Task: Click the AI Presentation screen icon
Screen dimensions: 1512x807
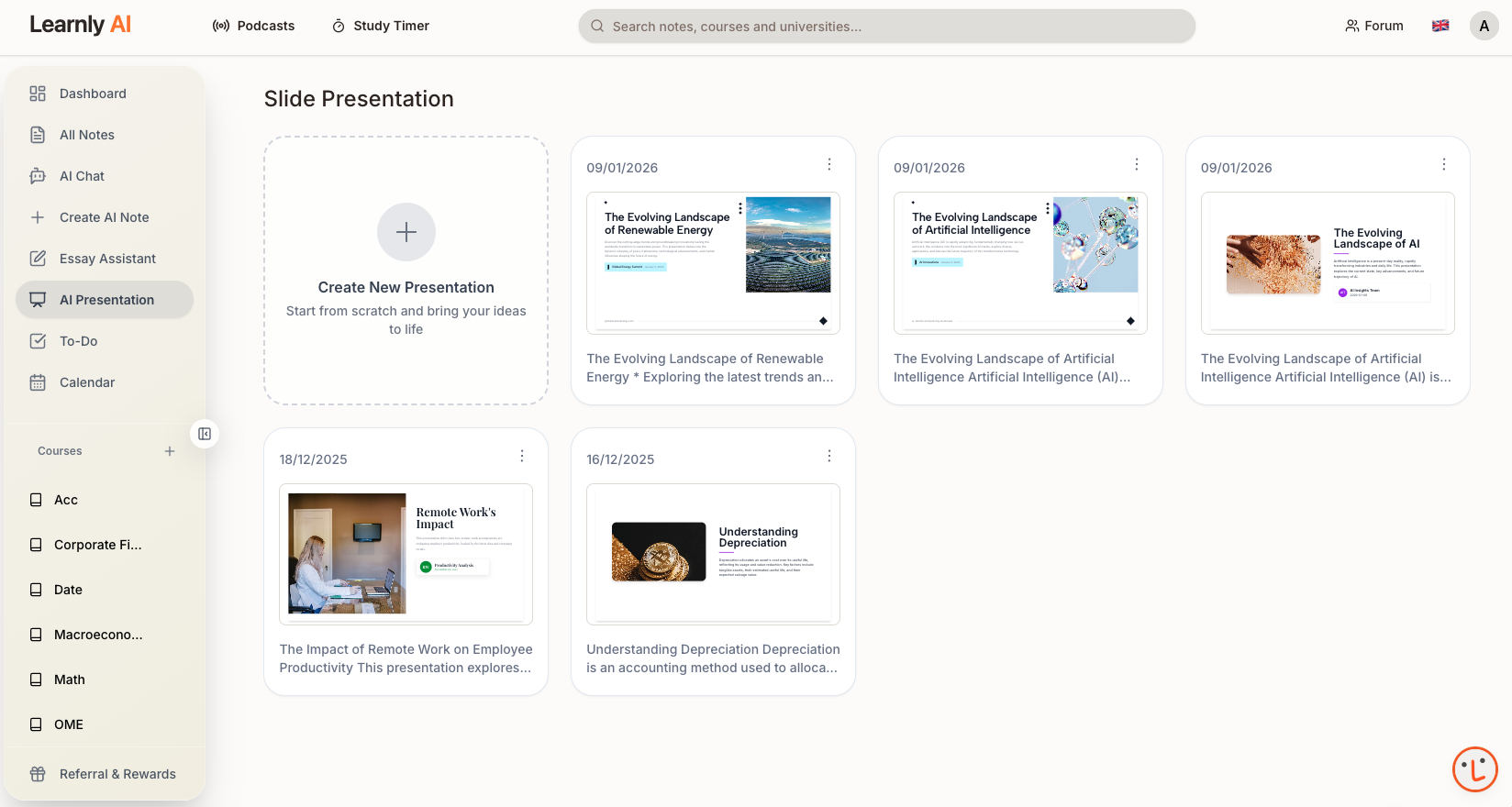Action: [38, 300]
